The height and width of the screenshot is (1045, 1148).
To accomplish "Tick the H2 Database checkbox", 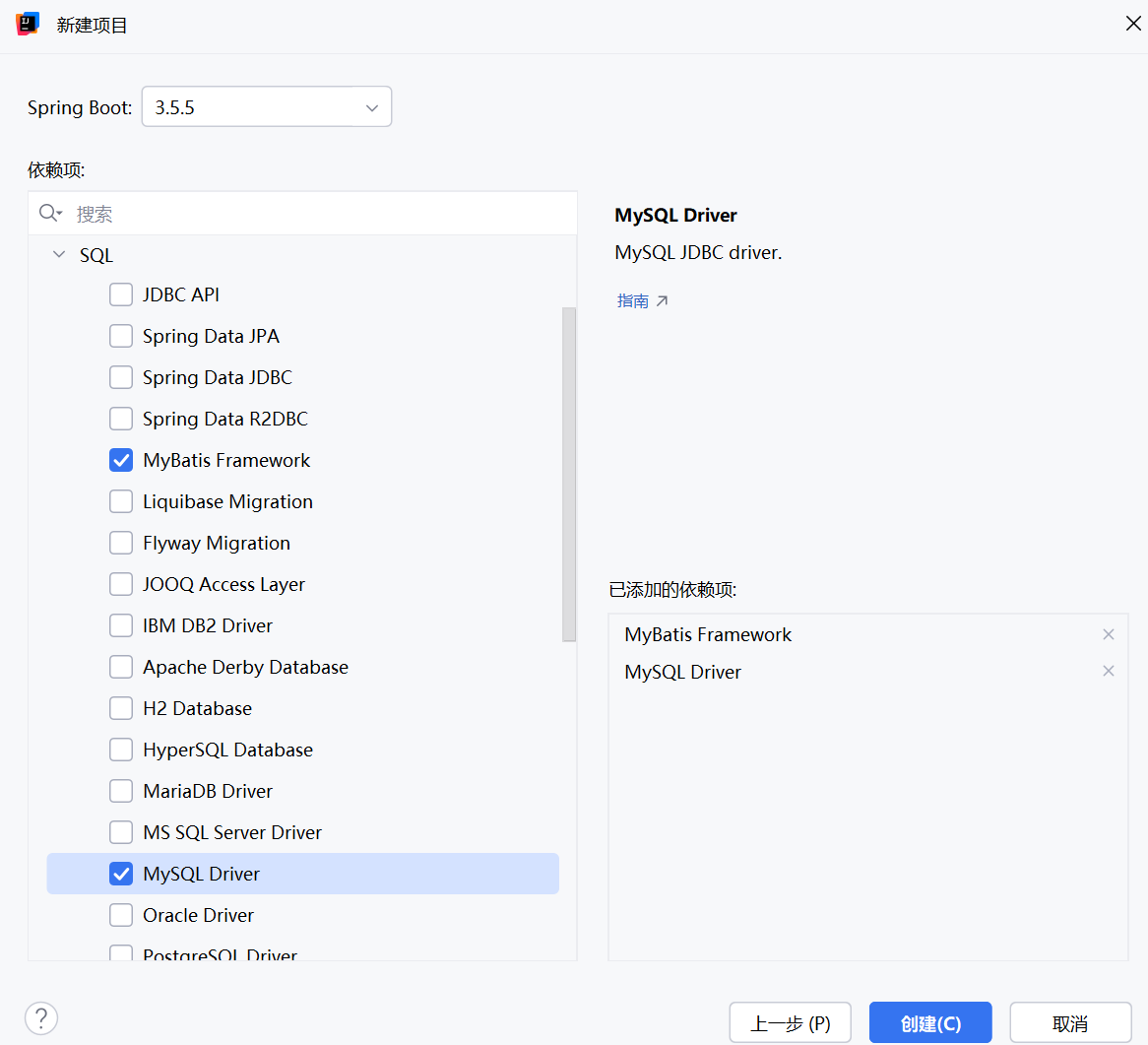I will click(x=121, y=708).
